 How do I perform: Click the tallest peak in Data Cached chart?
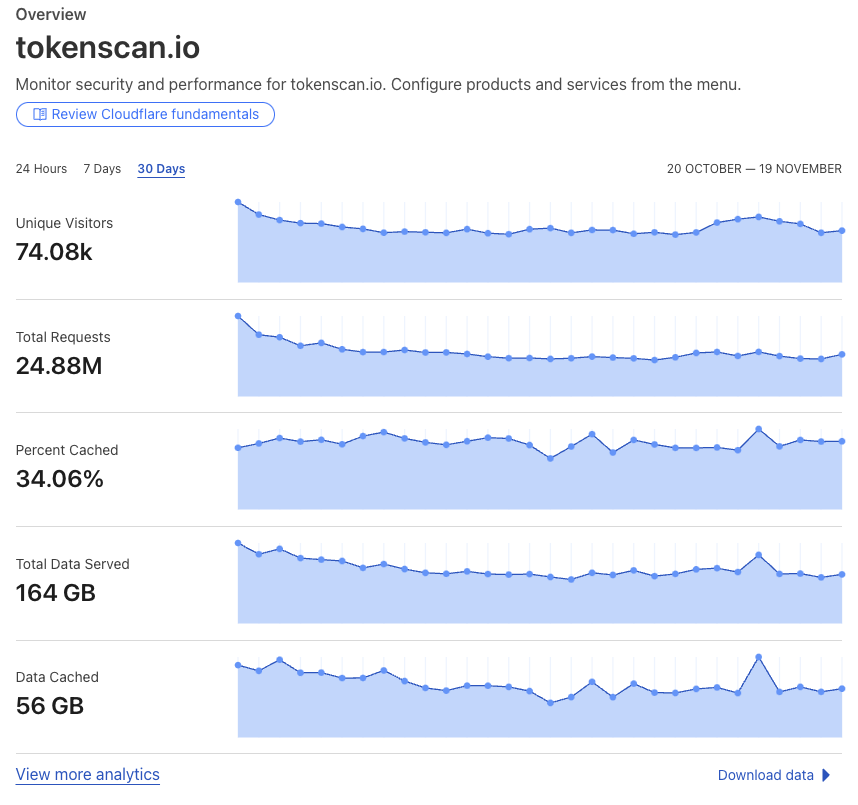click(758, 657)
